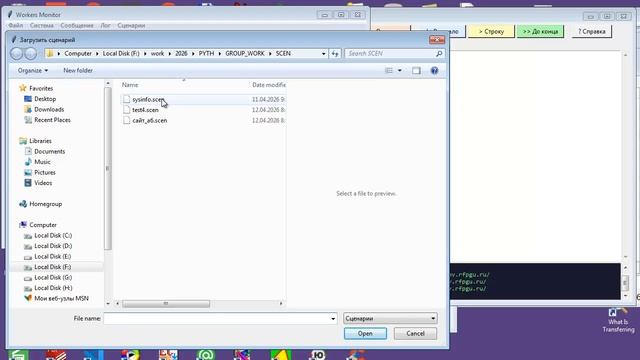Image resolution: width=640 pixels, height=360 pixels.
Task: Open Recent Places in navigation pane
Action: [52, 120]
